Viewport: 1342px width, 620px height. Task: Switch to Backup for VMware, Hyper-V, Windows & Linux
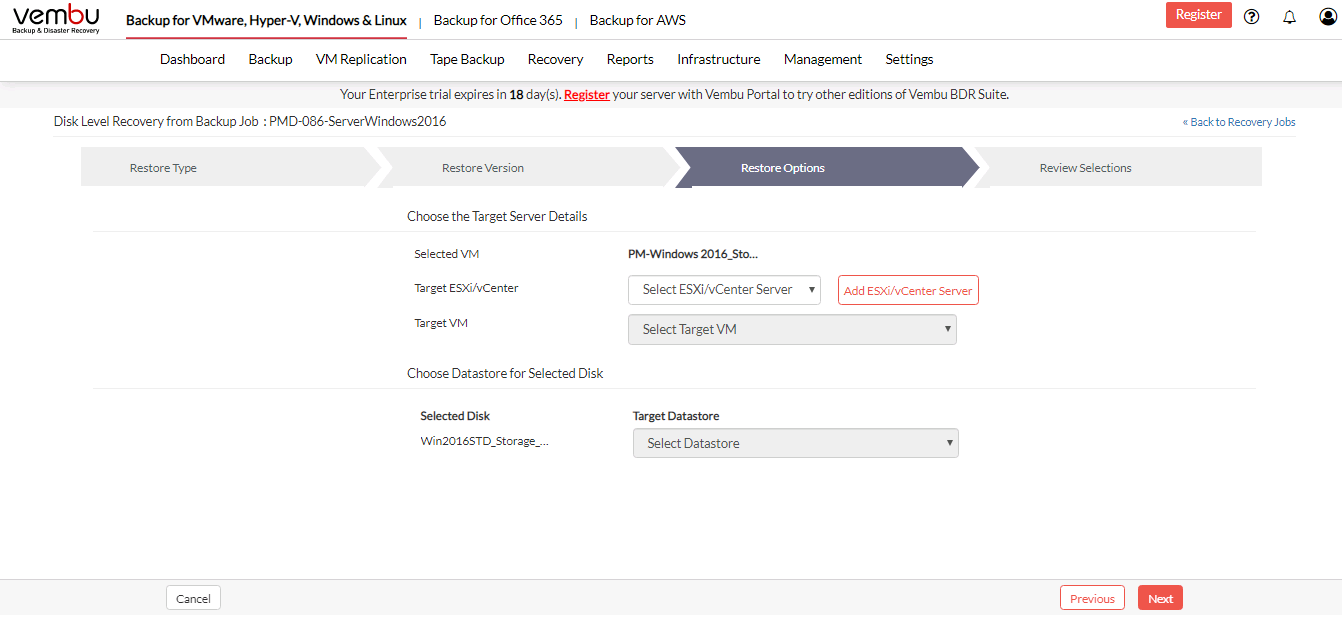point(266,20)
